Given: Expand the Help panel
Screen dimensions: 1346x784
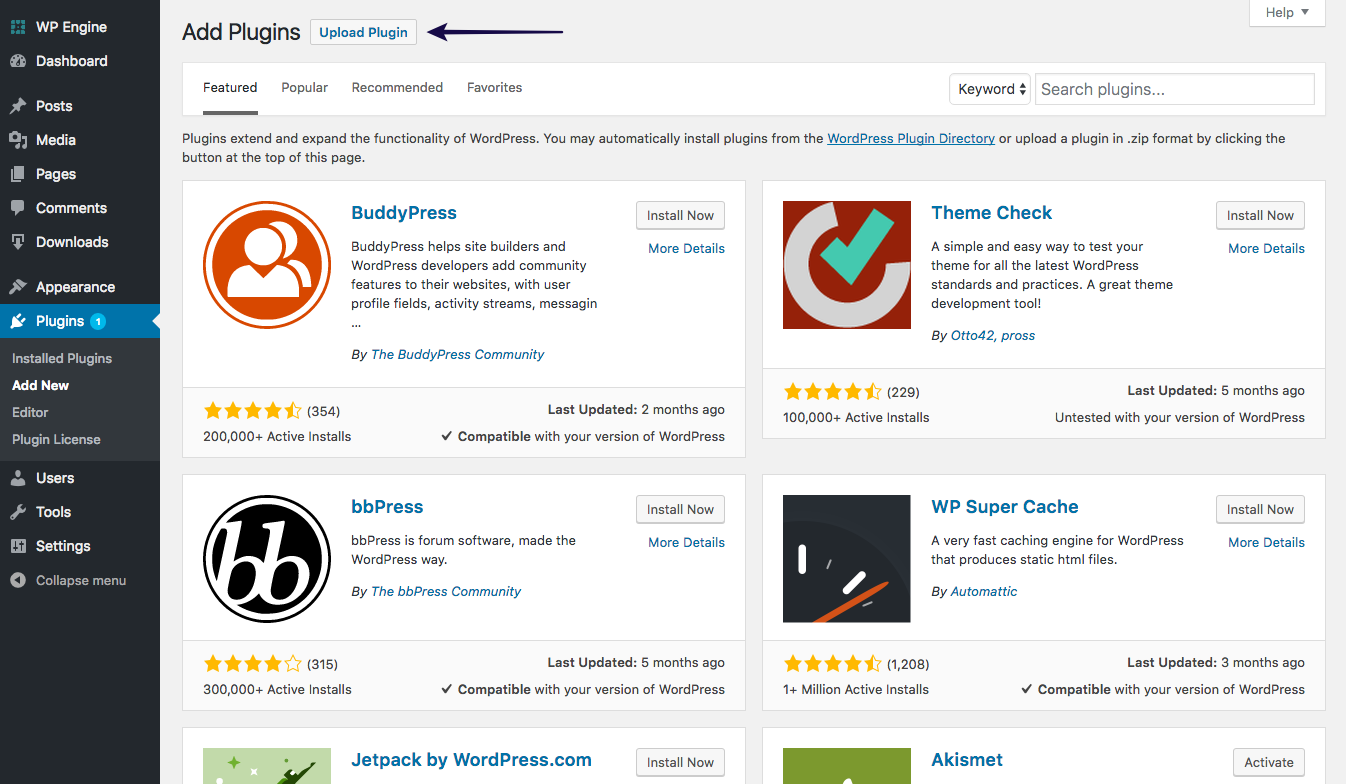Looking at the screenshot, I should (1287, 13).
